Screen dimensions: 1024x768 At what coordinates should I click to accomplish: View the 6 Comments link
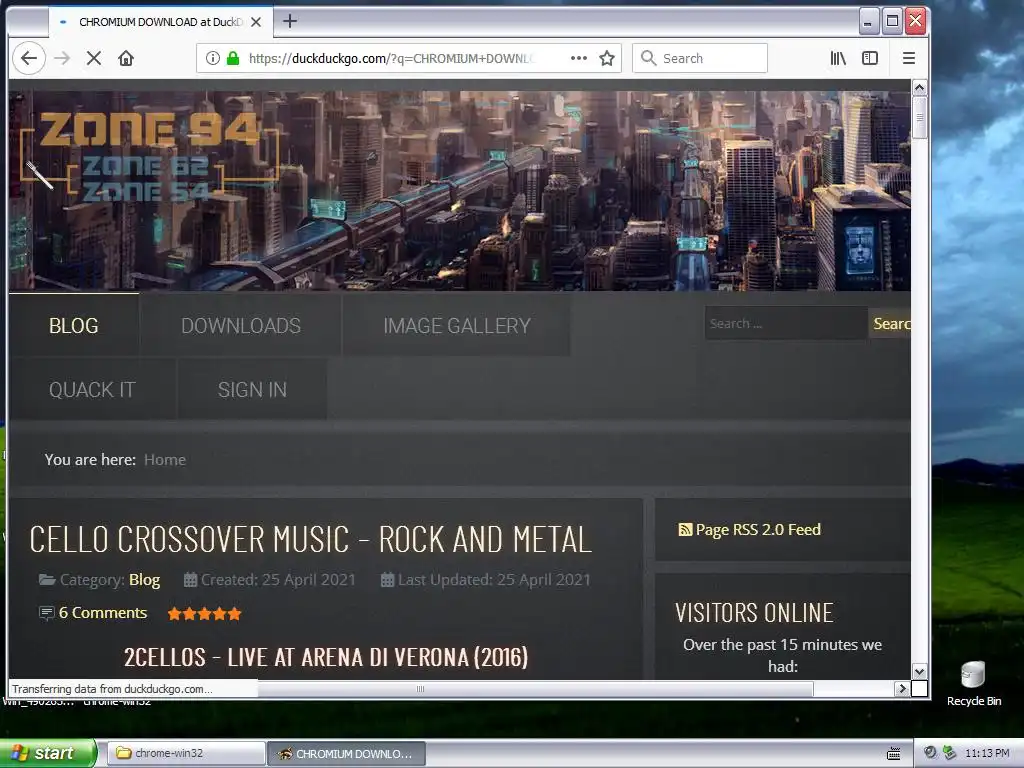coord(103,613)
